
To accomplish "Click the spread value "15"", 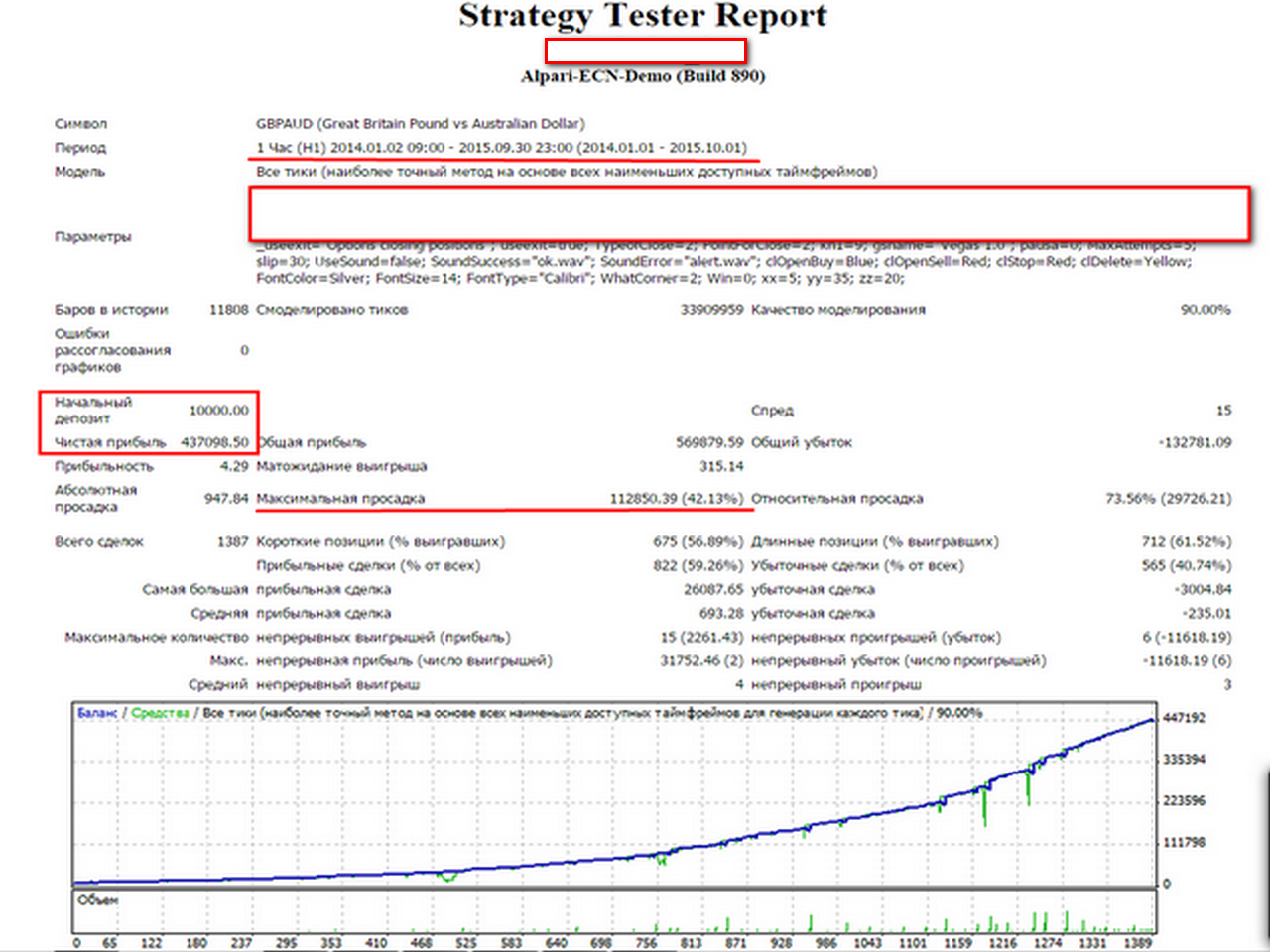I will click(1223, 411).
